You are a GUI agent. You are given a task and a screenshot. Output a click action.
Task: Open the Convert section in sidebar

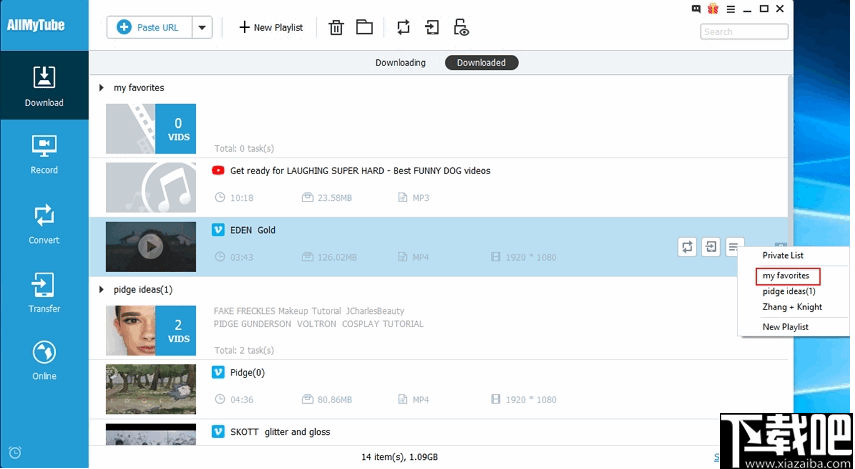[x=44, y=224]
